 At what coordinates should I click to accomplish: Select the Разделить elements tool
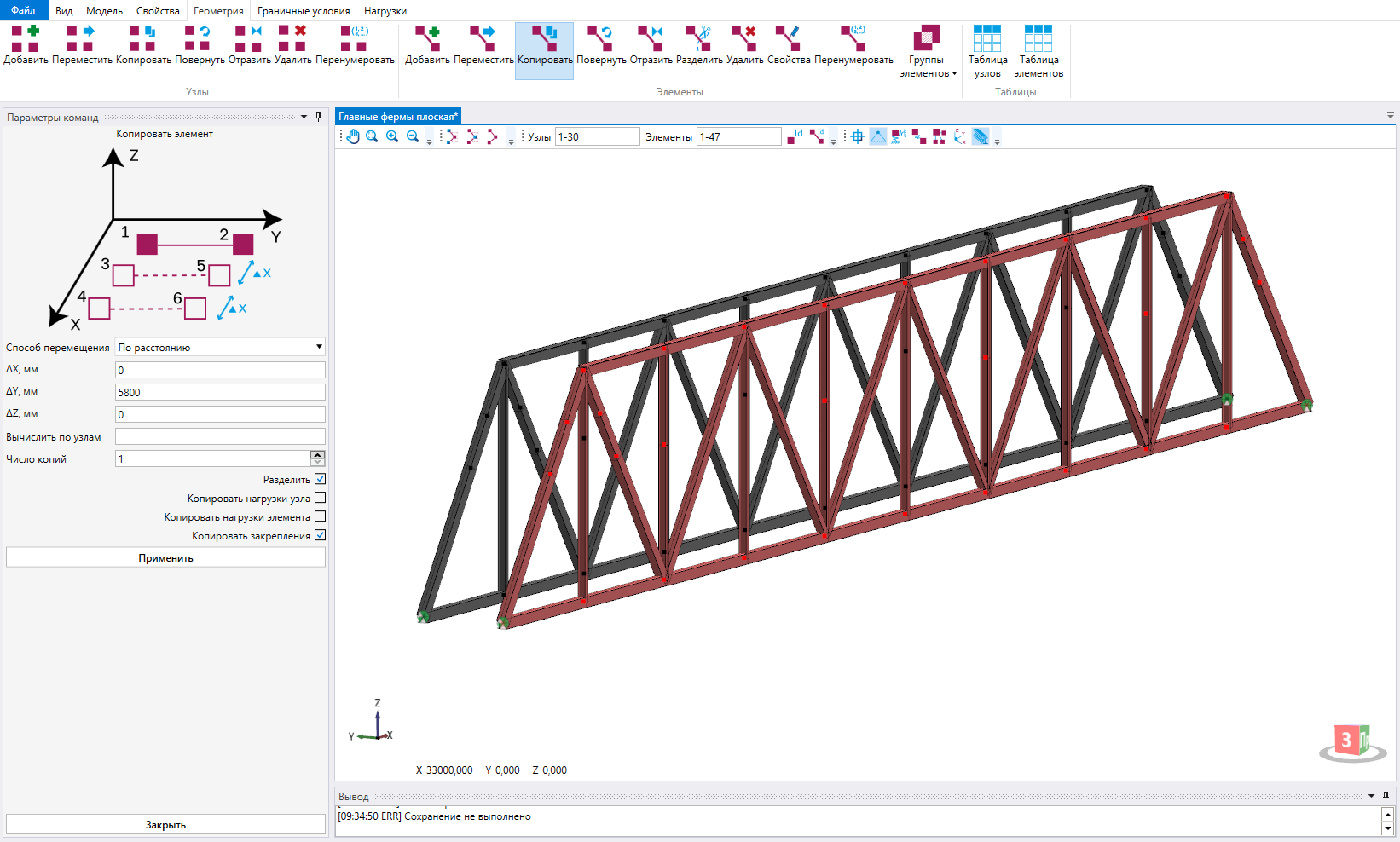pyautogui.click(x=699, y=45)
